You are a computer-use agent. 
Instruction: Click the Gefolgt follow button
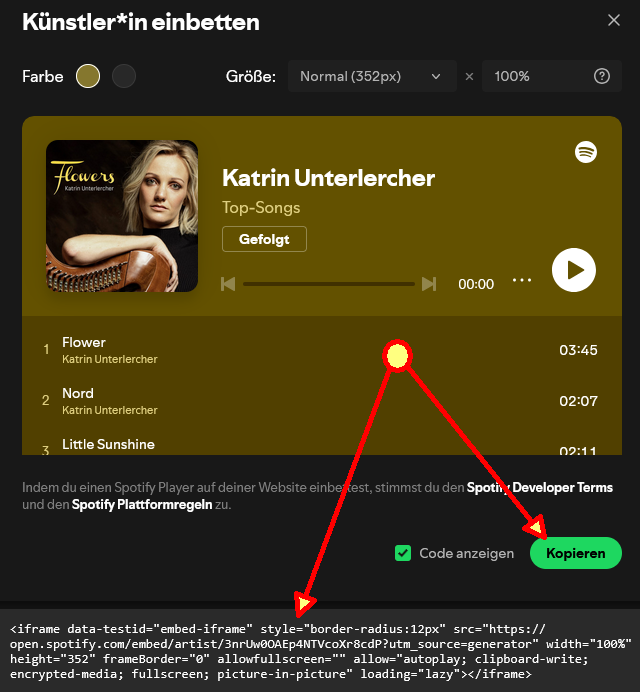pos(264,239)
